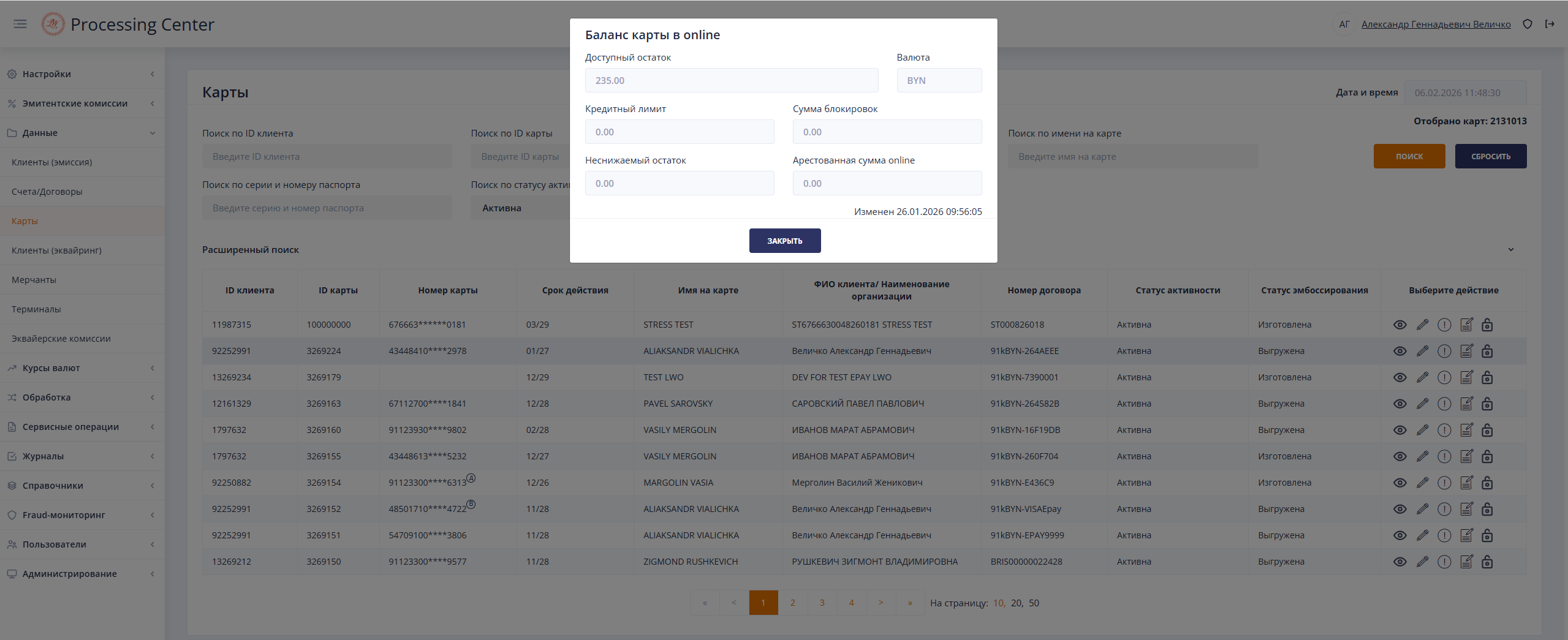The height and width of the screenshot is (640, 1568).
Task: Click info icon for PAVEL SAROVSKY card
Action: pyautogui.click(x=1444, y=404)
